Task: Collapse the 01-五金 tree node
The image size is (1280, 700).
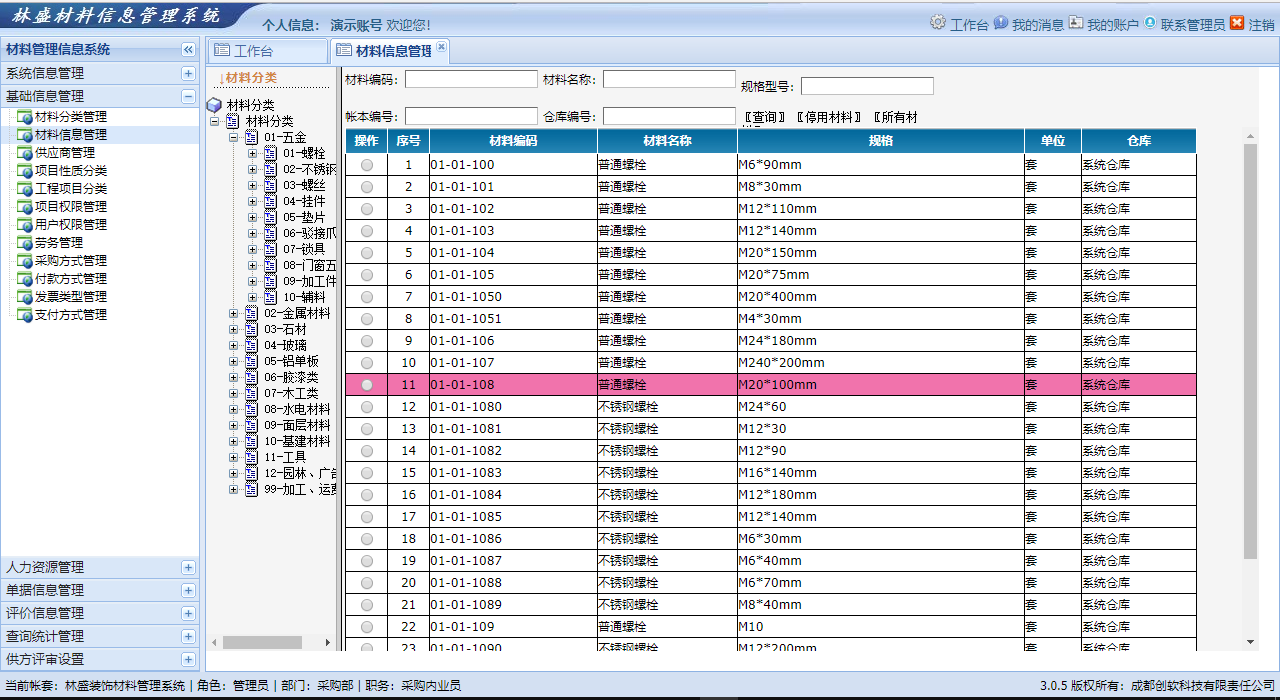Action: (x=234, y=137)
